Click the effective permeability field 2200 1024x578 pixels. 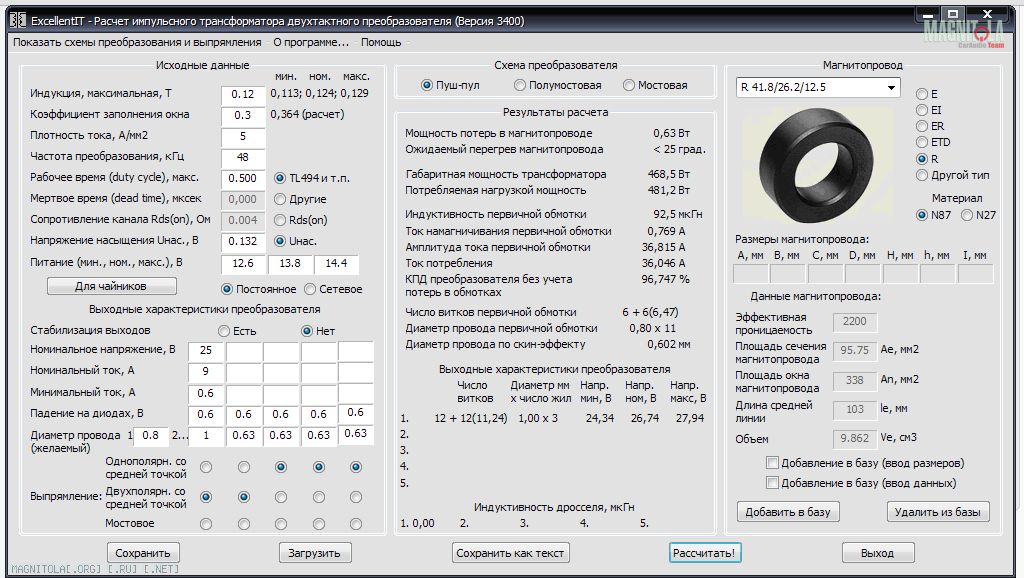[855, 321]
